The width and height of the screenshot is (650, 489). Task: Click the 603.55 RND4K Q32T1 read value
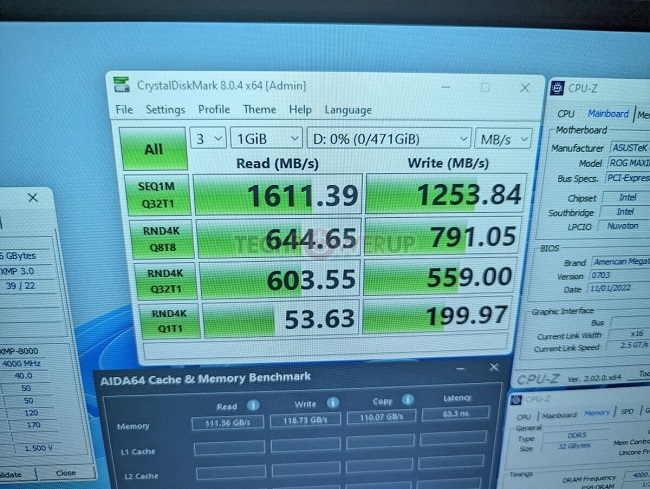[x=280, y=280]
